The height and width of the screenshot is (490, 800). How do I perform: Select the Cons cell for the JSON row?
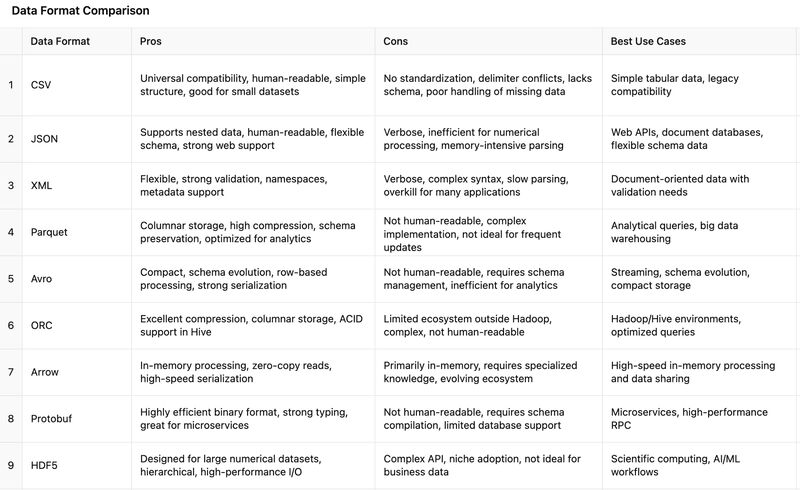475,139
